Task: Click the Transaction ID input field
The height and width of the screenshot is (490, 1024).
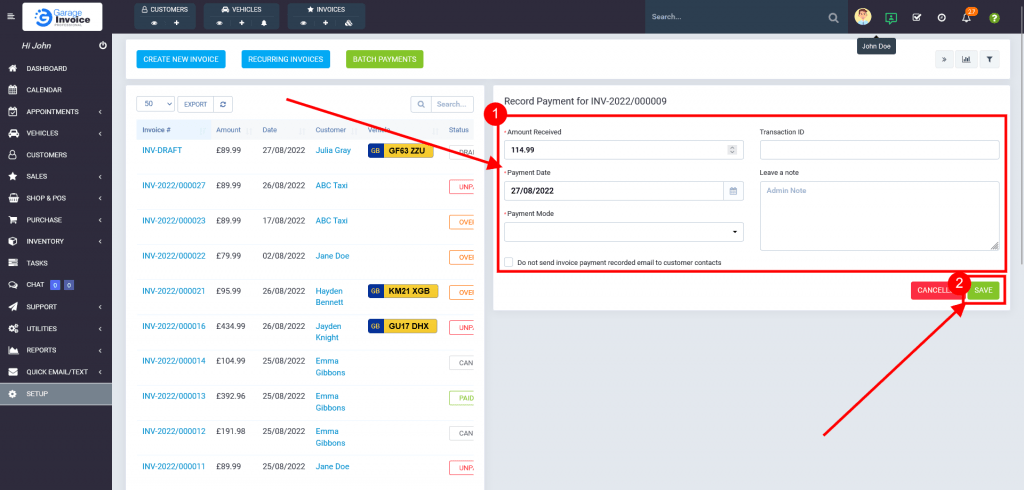Action: (x=879, y=149)
